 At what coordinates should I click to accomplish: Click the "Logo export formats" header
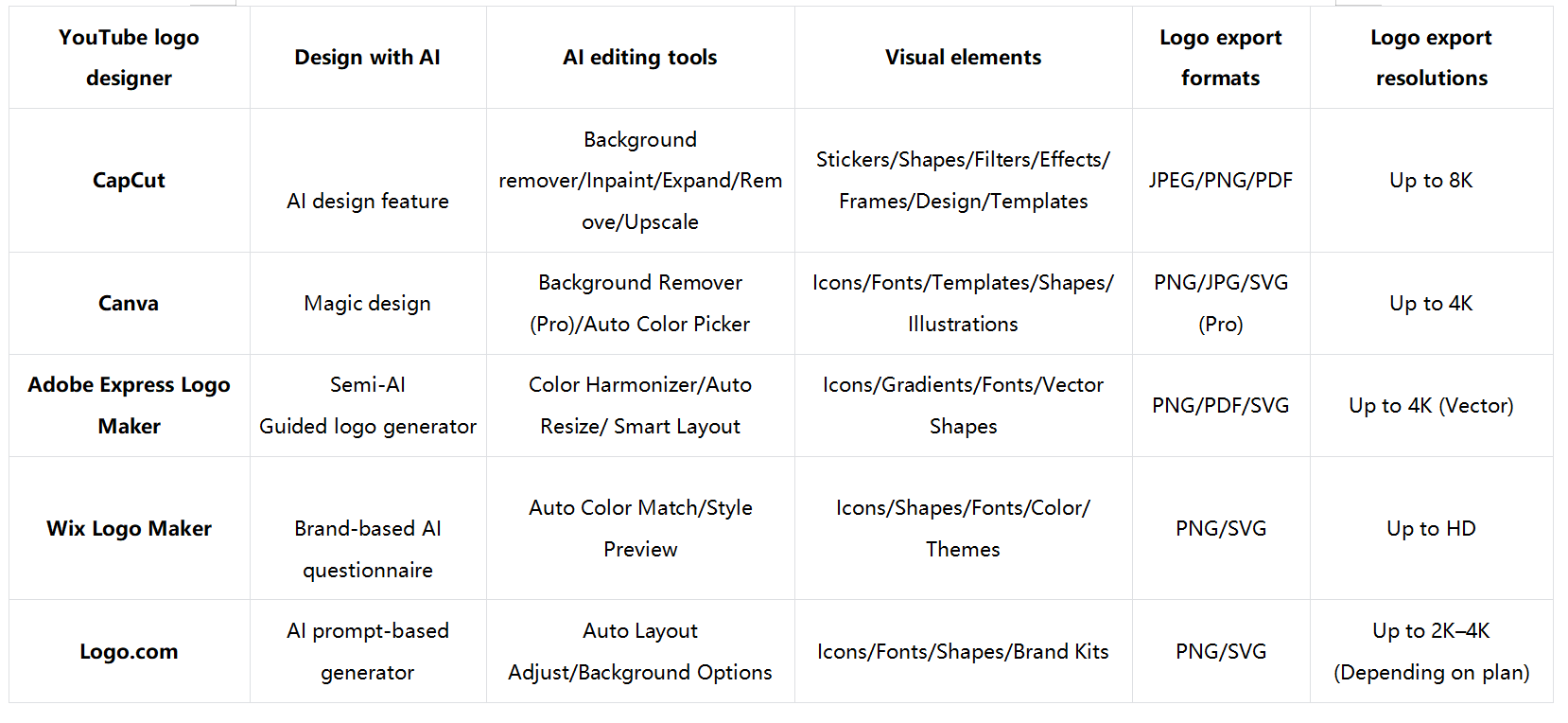[1220, 58]
